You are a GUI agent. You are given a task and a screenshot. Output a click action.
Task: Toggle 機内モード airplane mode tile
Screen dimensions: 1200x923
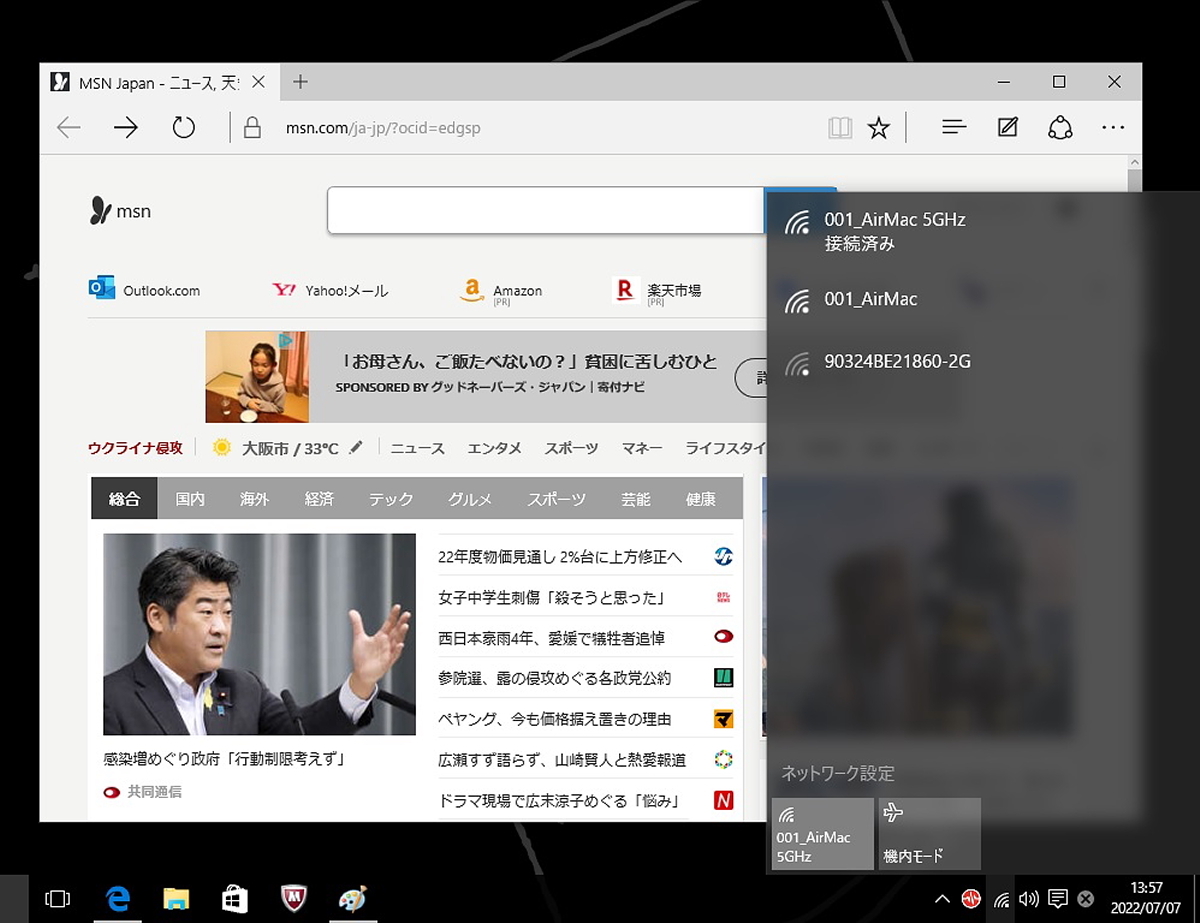click(929, 834)
